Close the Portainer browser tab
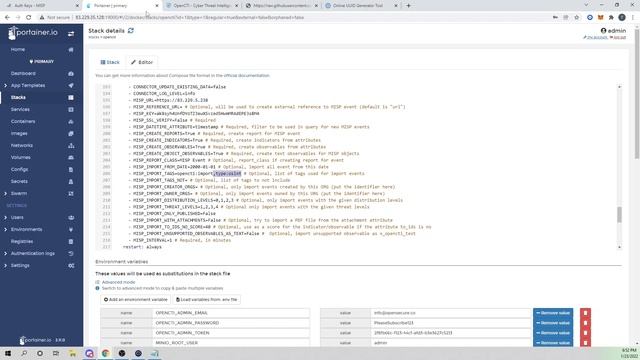Image resolution: width=640 pixels, height=360 pixels. 157,6
